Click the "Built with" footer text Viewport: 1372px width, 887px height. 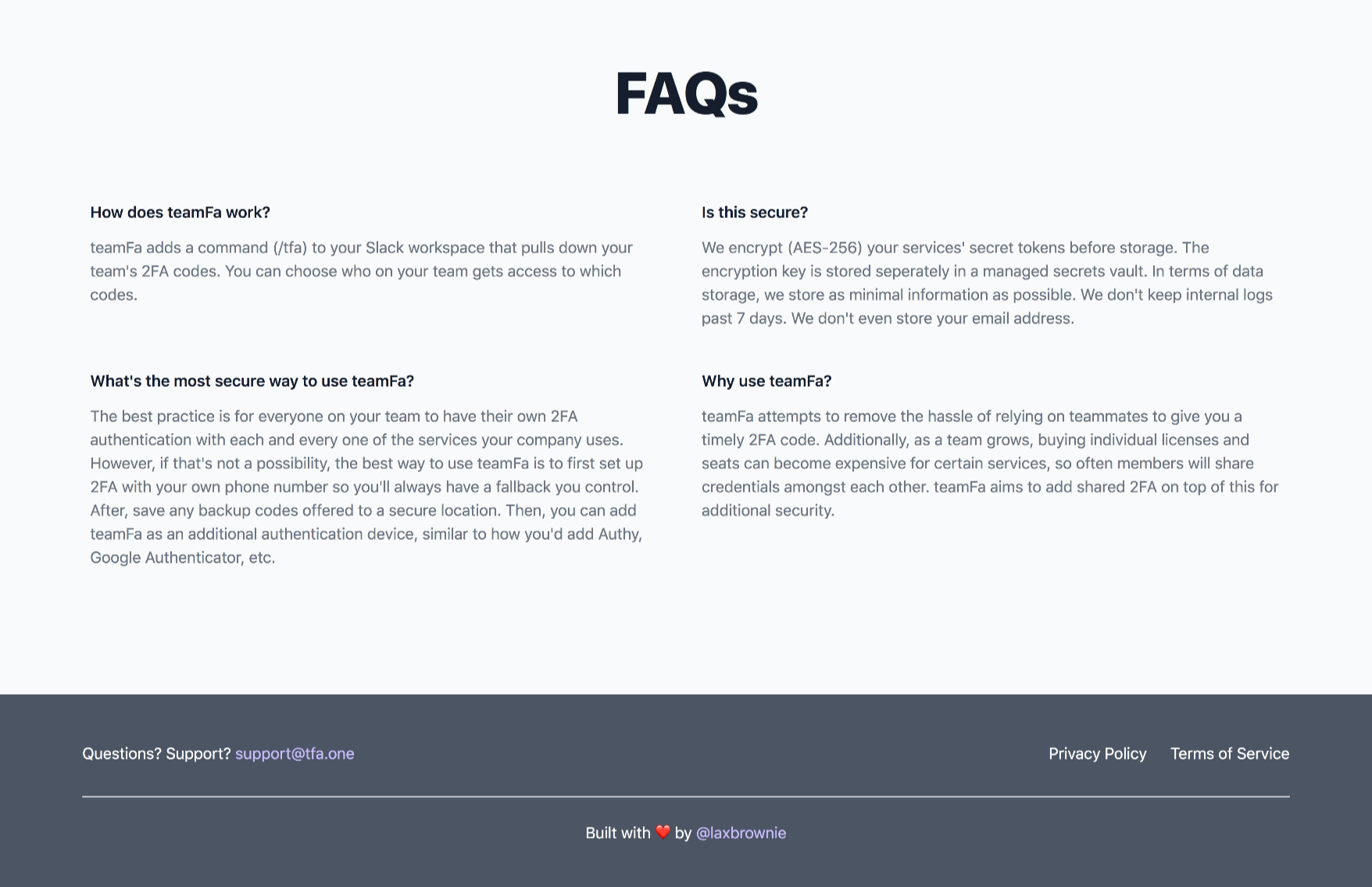617,833
